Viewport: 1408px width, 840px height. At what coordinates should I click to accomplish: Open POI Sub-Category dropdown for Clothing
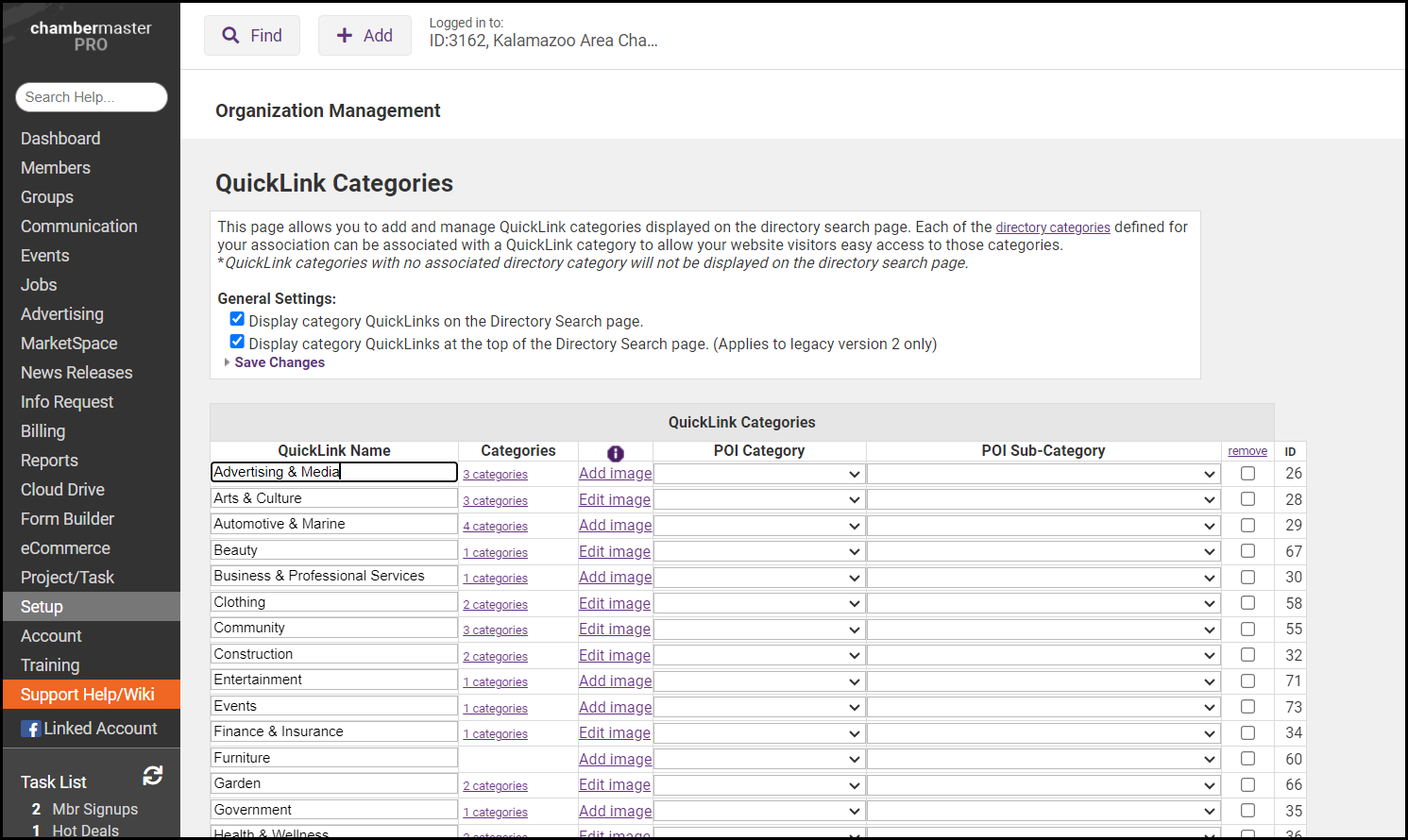click(x=1043, y=604)
